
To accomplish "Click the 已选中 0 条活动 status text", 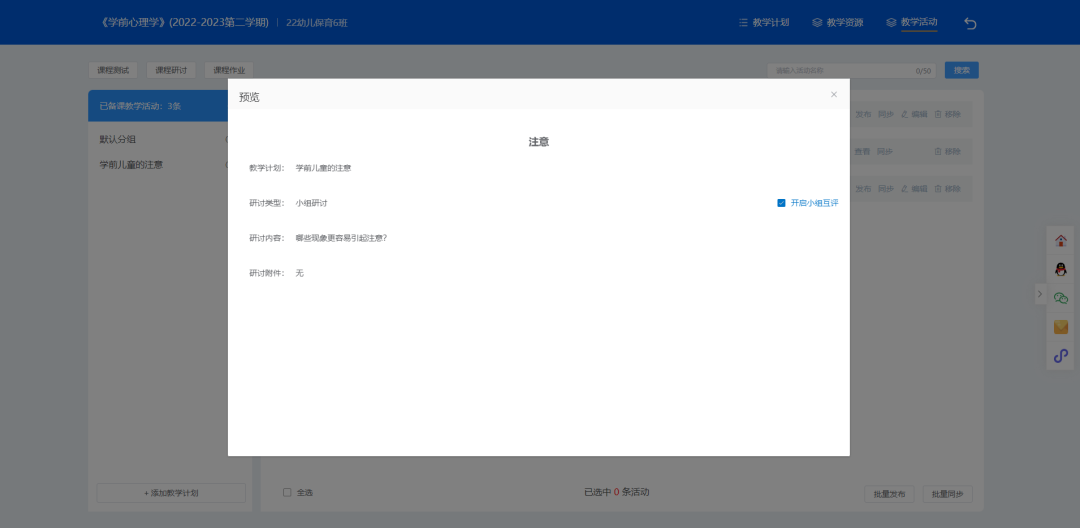I will click(616, 492).
